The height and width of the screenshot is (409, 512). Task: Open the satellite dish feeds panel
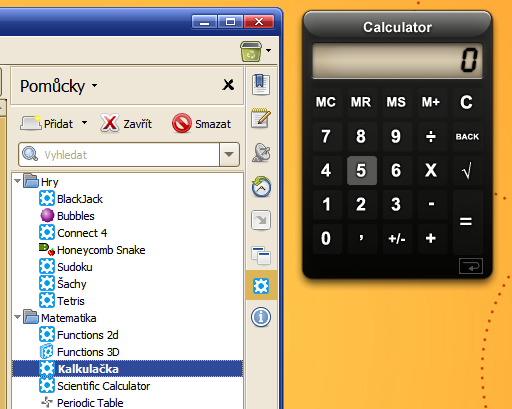tap(261, 152)
